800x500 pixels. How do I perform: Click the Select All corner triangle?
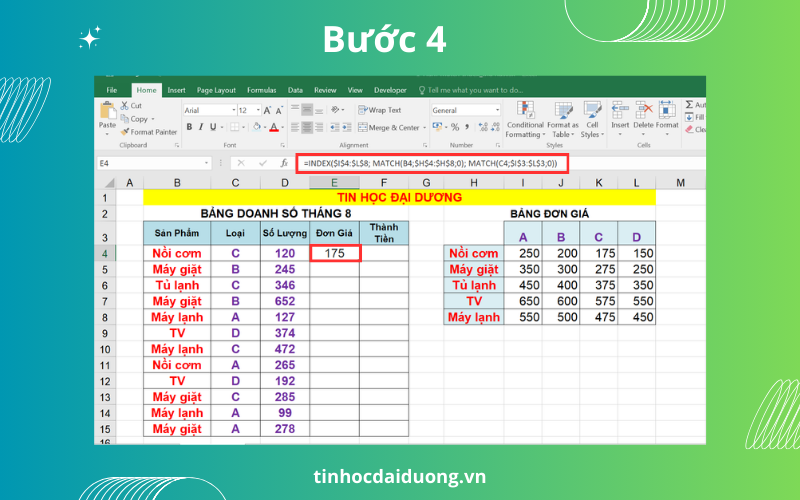pyautogui.click(x=109, y=183)
